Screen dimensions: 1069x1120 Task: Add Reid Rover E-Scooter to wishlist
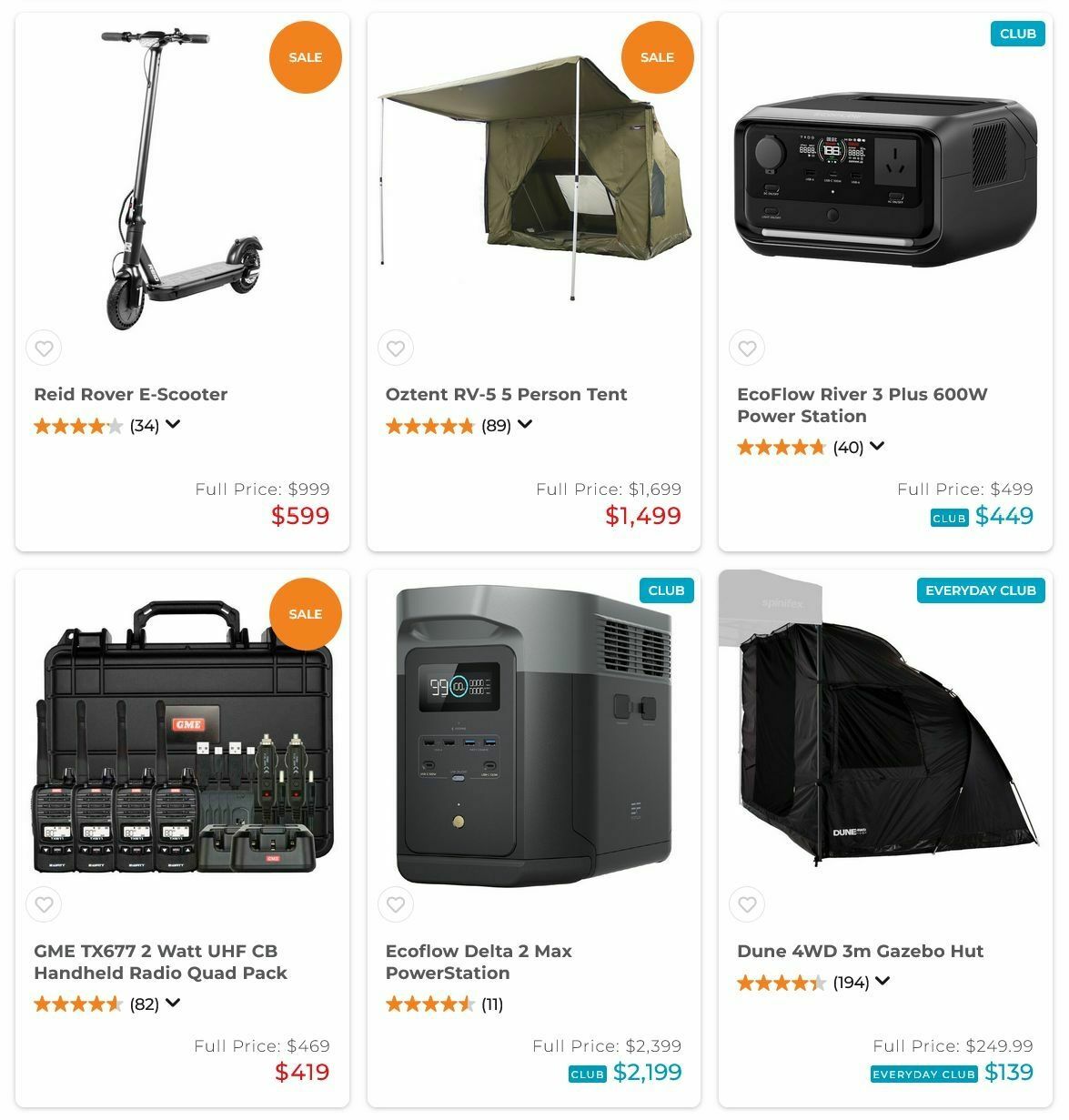(44, 348)
